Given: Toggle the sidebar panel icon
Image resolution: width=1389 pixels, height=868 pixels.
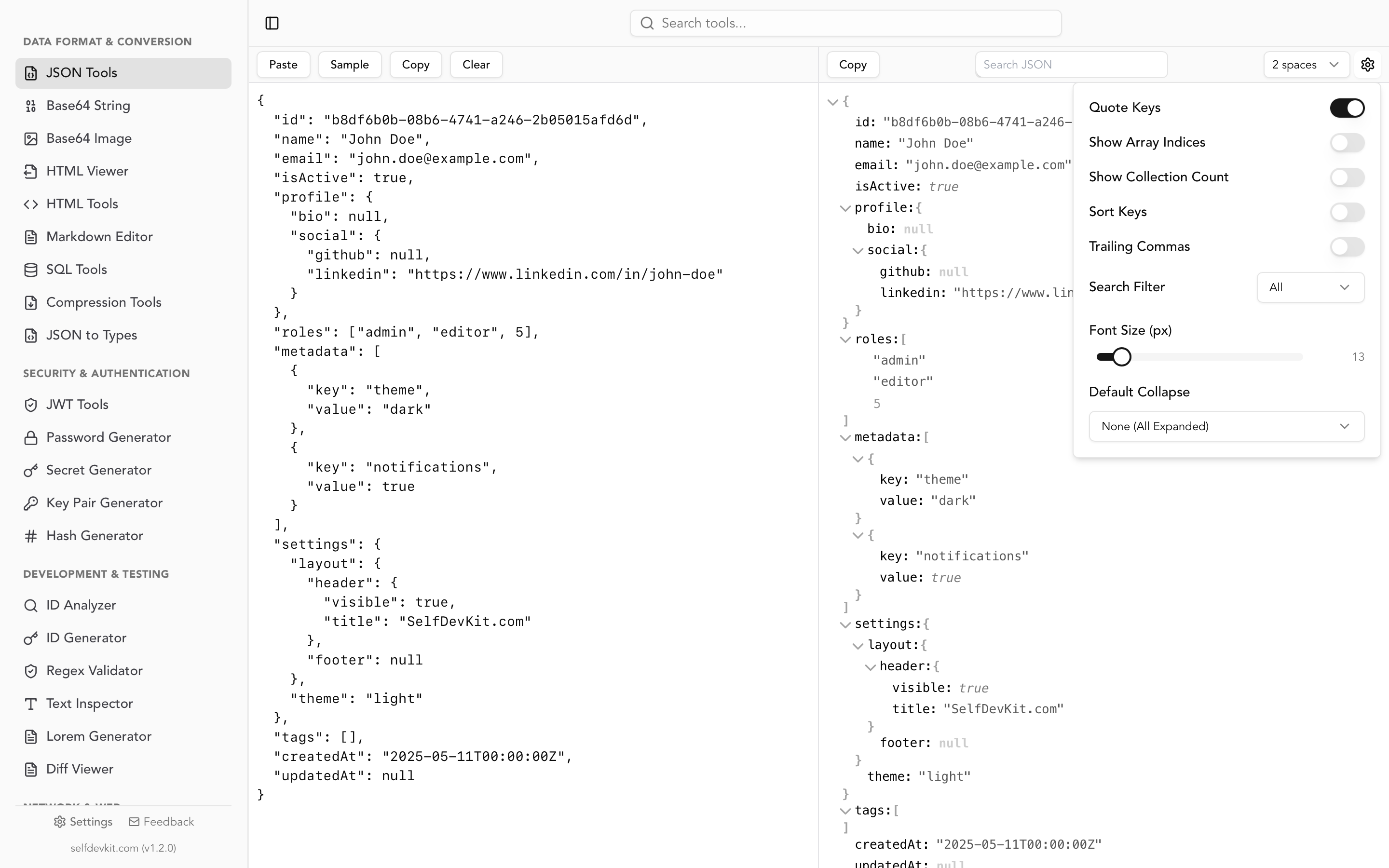Looking at the screenshot, I should pos(272,23).
